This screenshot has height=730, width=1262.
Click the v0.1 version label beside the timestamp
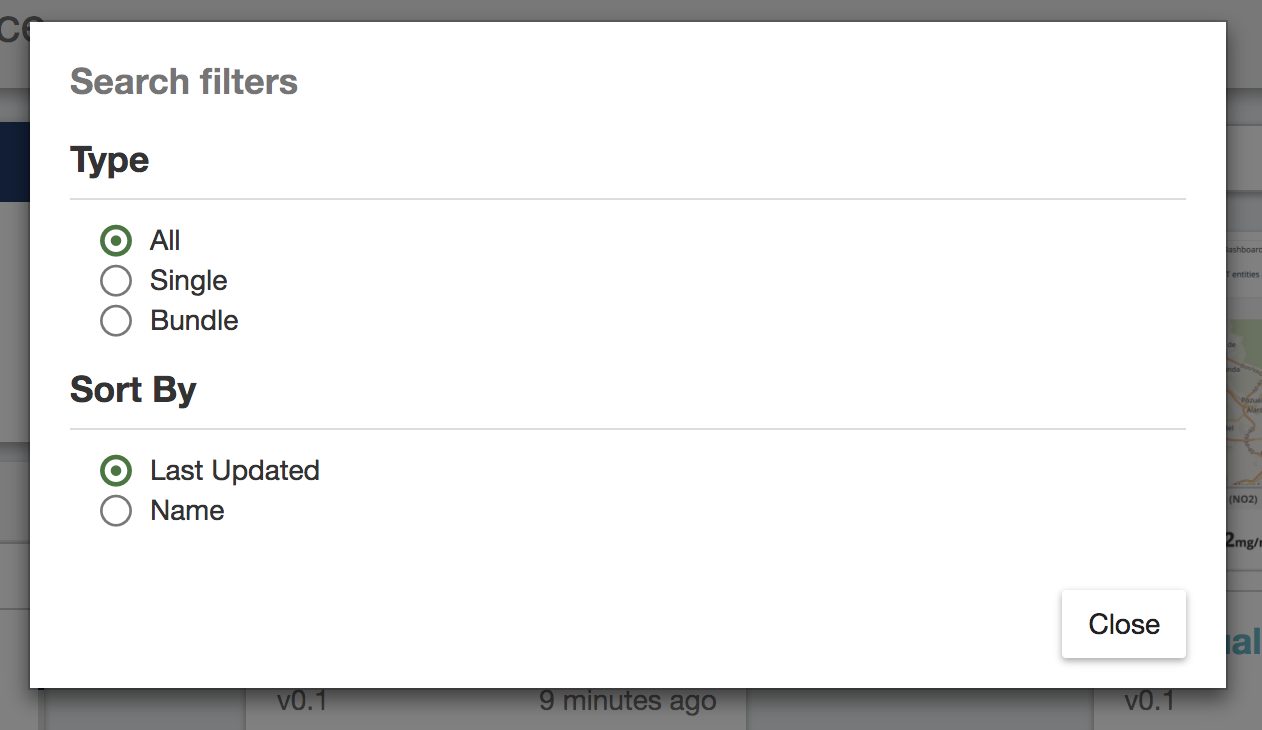coord(302,701)
